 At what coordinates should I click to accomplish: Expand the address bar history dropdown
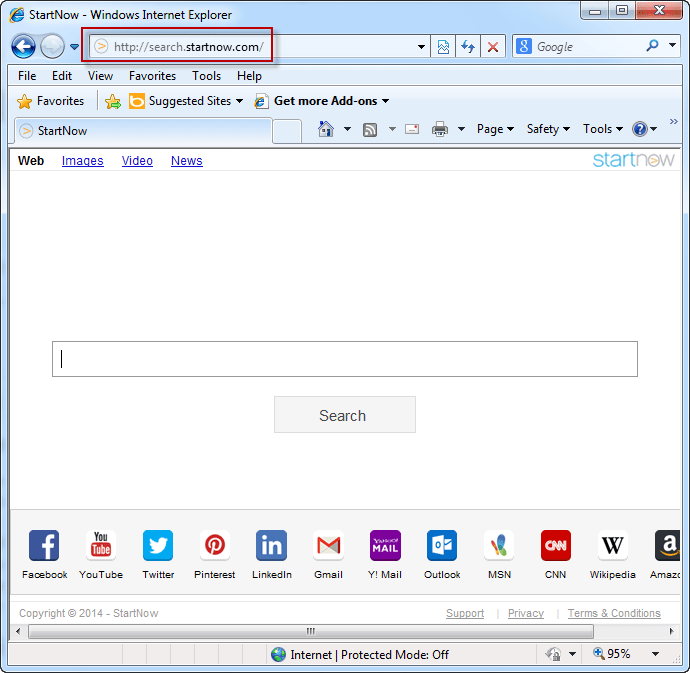pos(421,47)
